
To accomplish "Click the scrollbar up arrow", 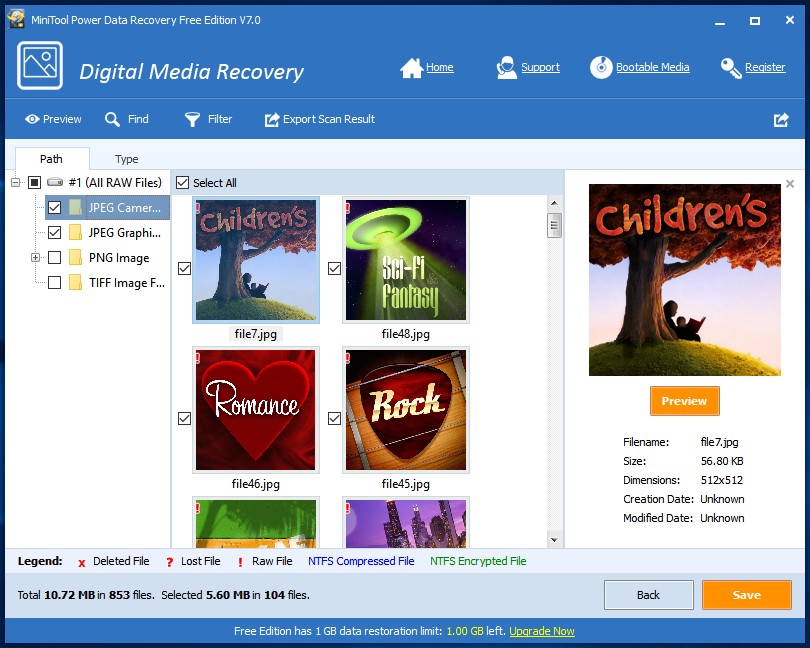I will coord(554,203).
